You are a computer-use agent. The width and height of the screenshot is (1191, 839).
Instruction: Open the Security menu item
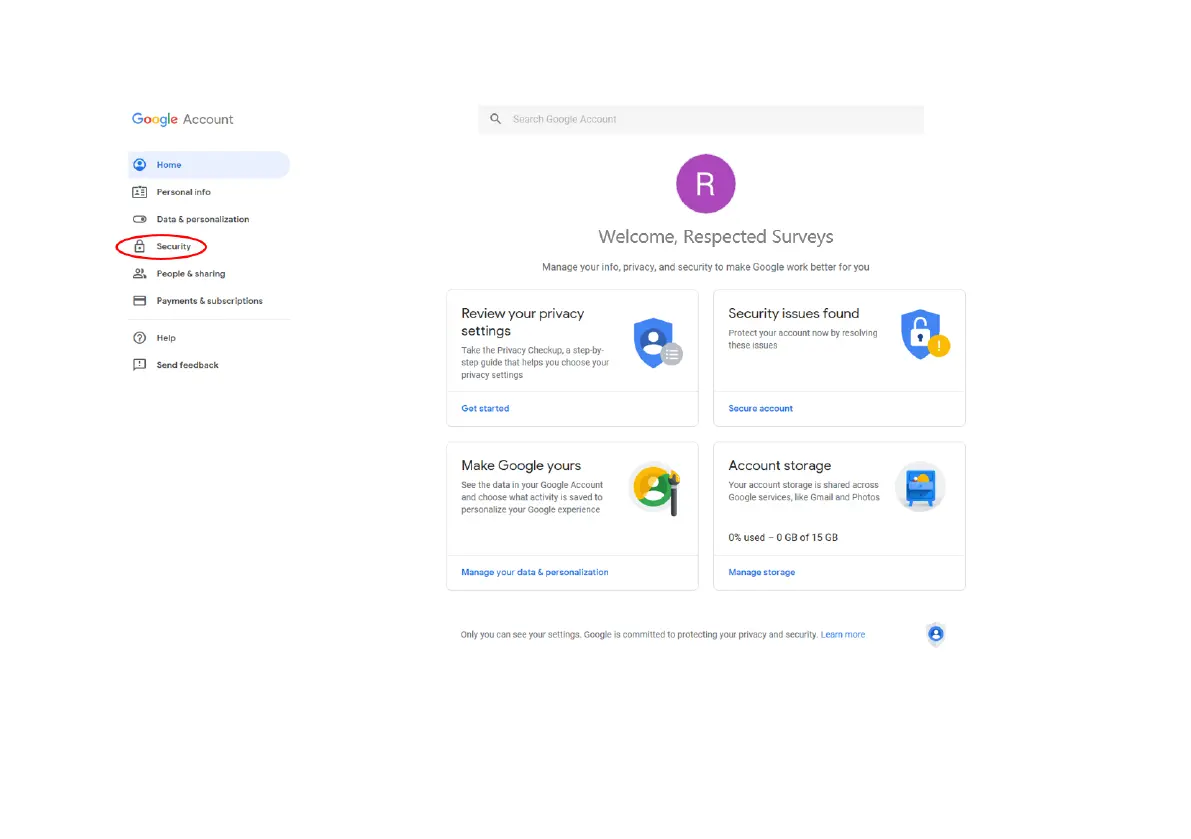(209, 246)
